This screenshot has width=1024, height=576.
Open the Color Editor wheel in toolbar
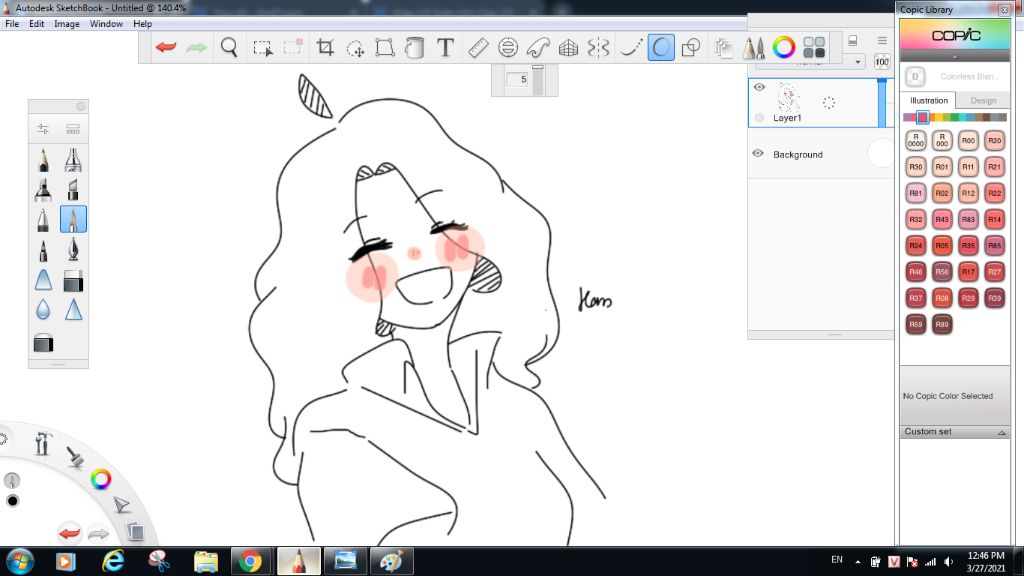click(x=784, y=47)
